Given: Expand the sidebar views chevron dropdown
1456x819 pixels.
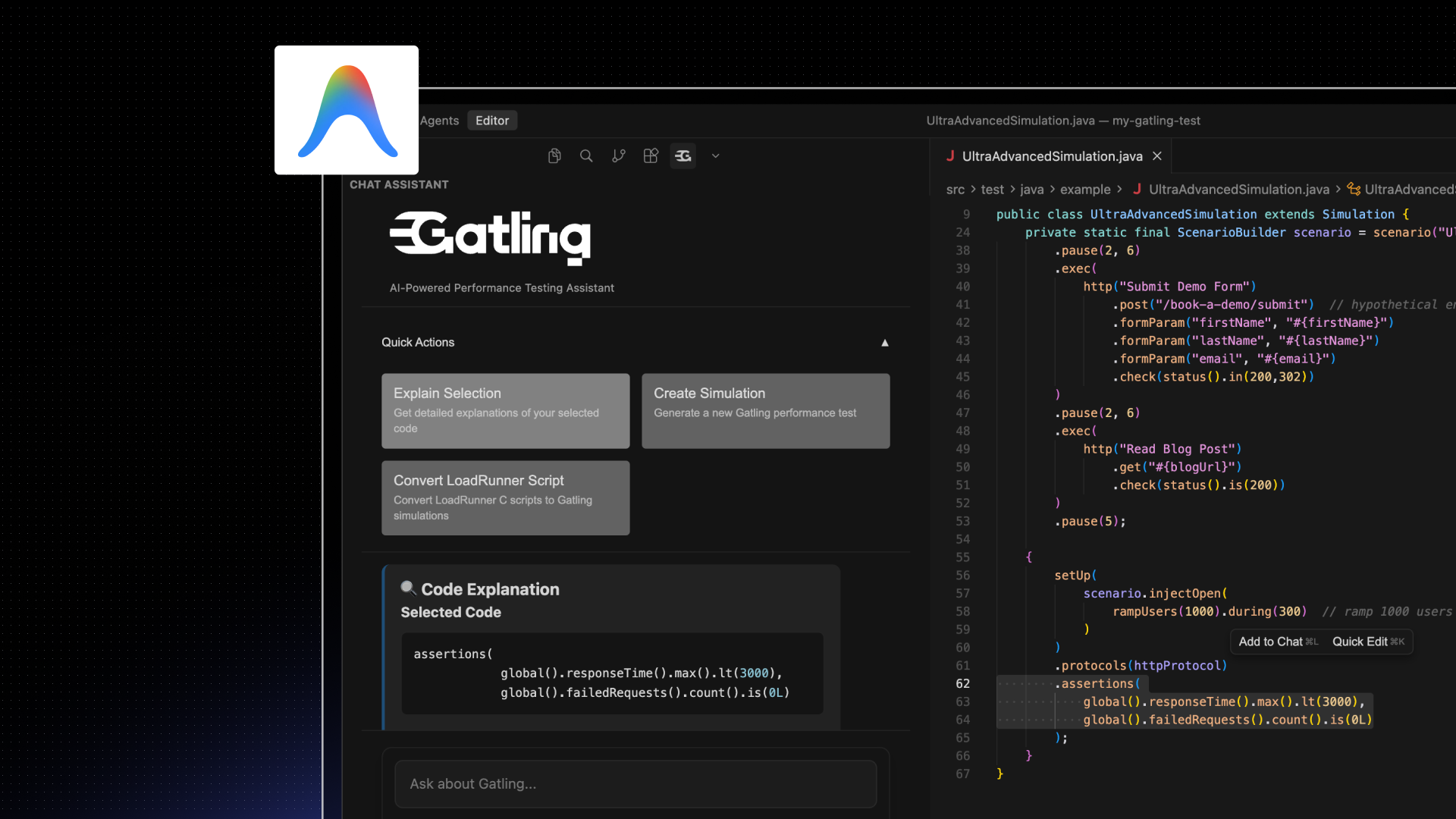Looking at the screenshot, I should pyautogui.click(x=715, y=155).
